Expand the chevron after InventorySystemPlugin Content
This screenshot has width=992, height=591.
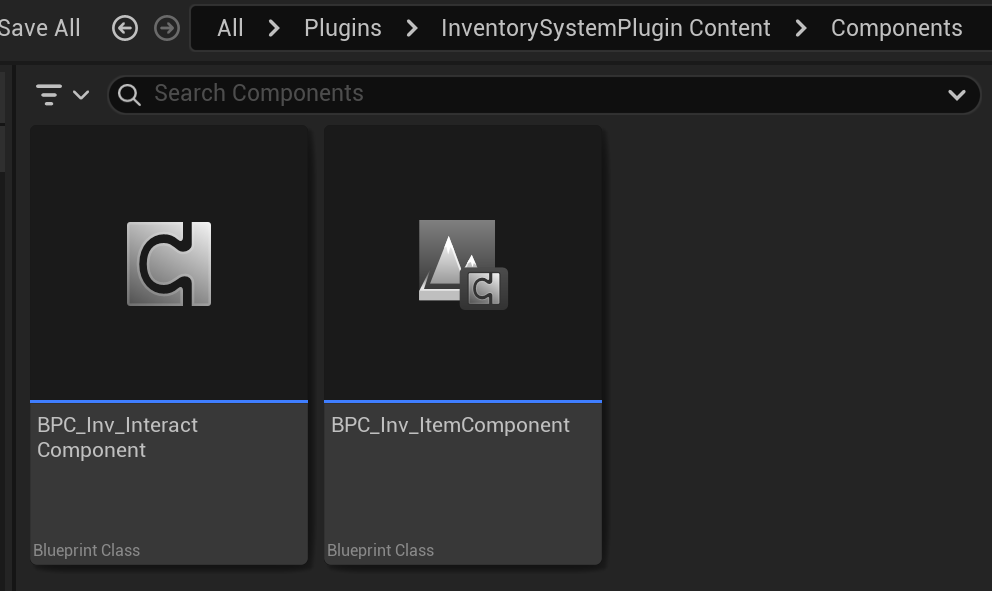(801, 28)
